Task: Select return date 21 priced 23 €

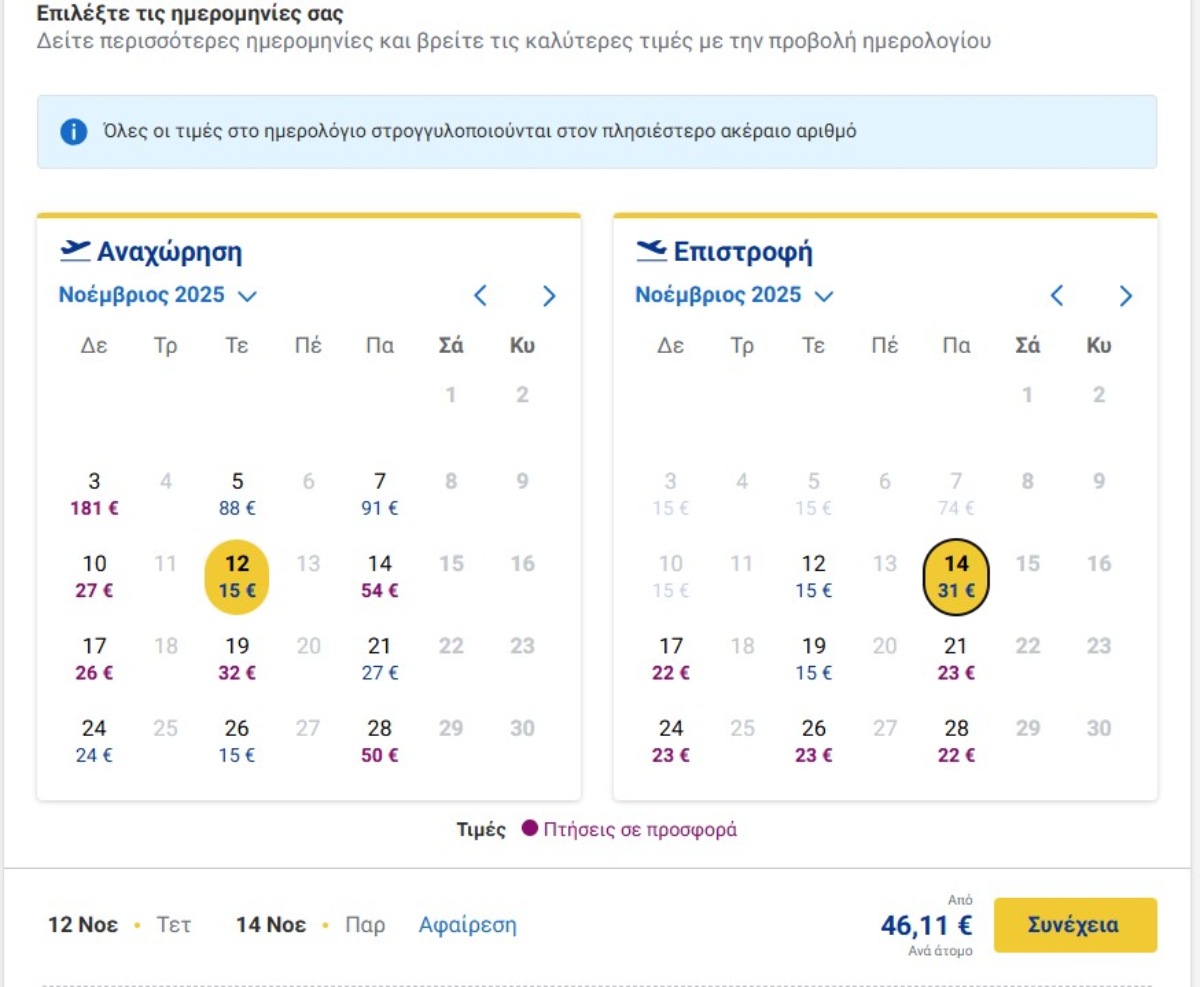Action: (x=956, y=658)
